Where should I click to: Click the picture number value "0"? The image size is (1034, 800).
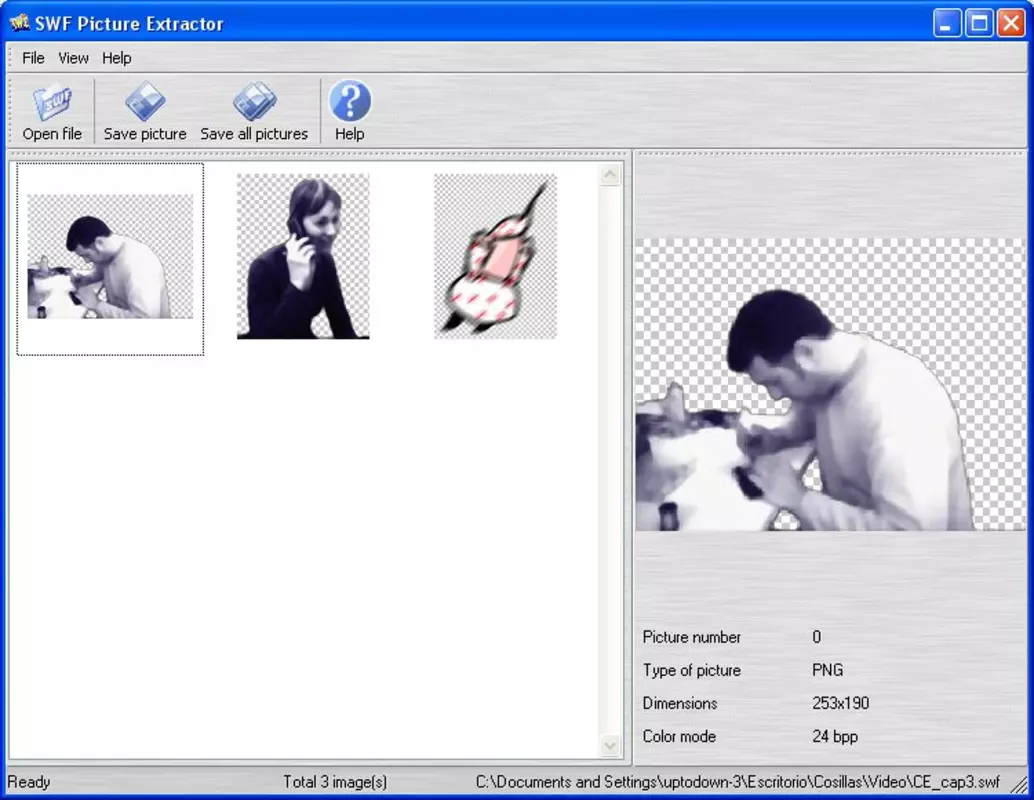coord(816,637)
